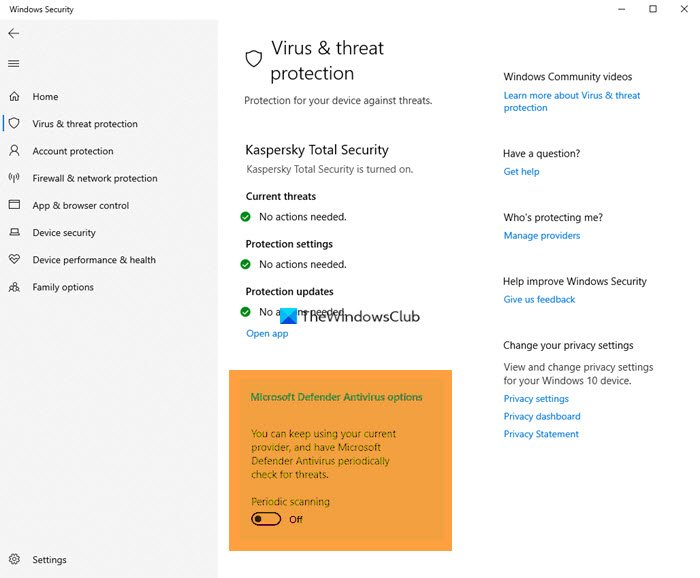700x578 pixels.
Task: Click the back arrow icon
Action: (14, 33)
